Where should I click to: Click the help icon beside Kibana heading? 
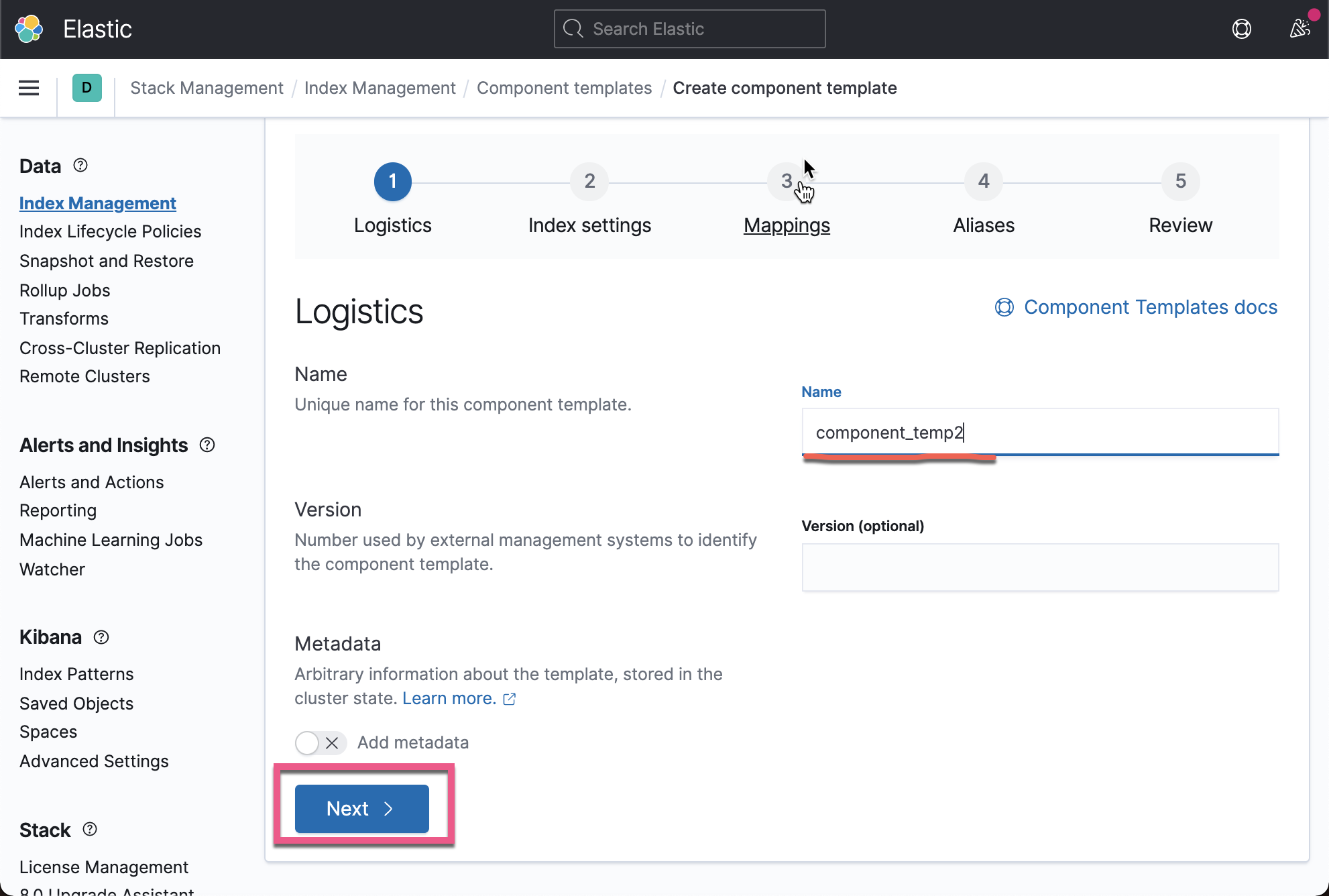coord(101,637)
